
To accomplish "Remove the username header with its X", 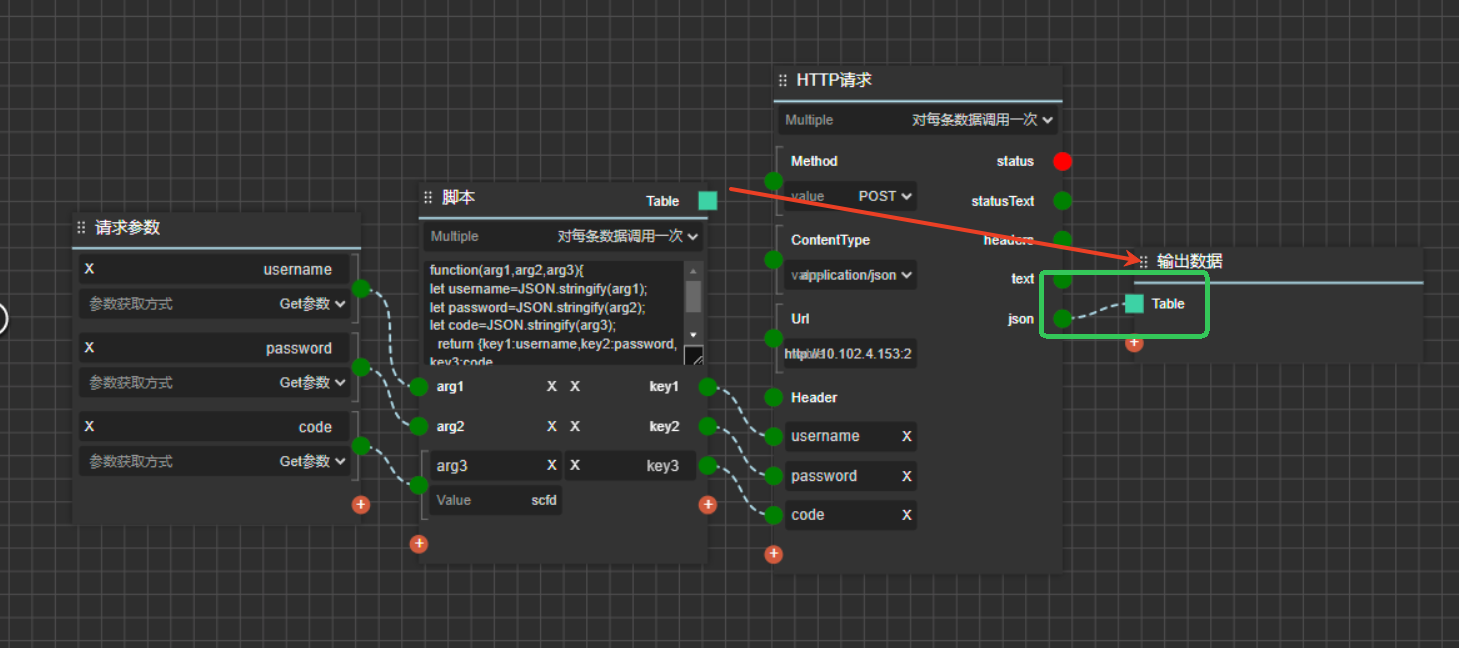I will 906,436.
